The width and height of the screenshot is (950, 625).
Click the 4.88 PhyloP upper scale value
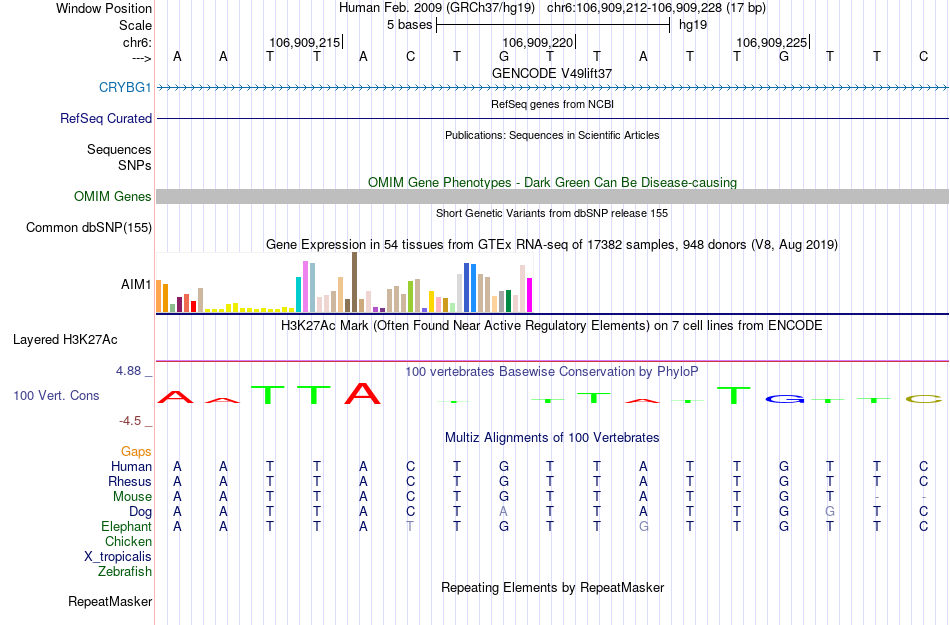pos(128,371)
